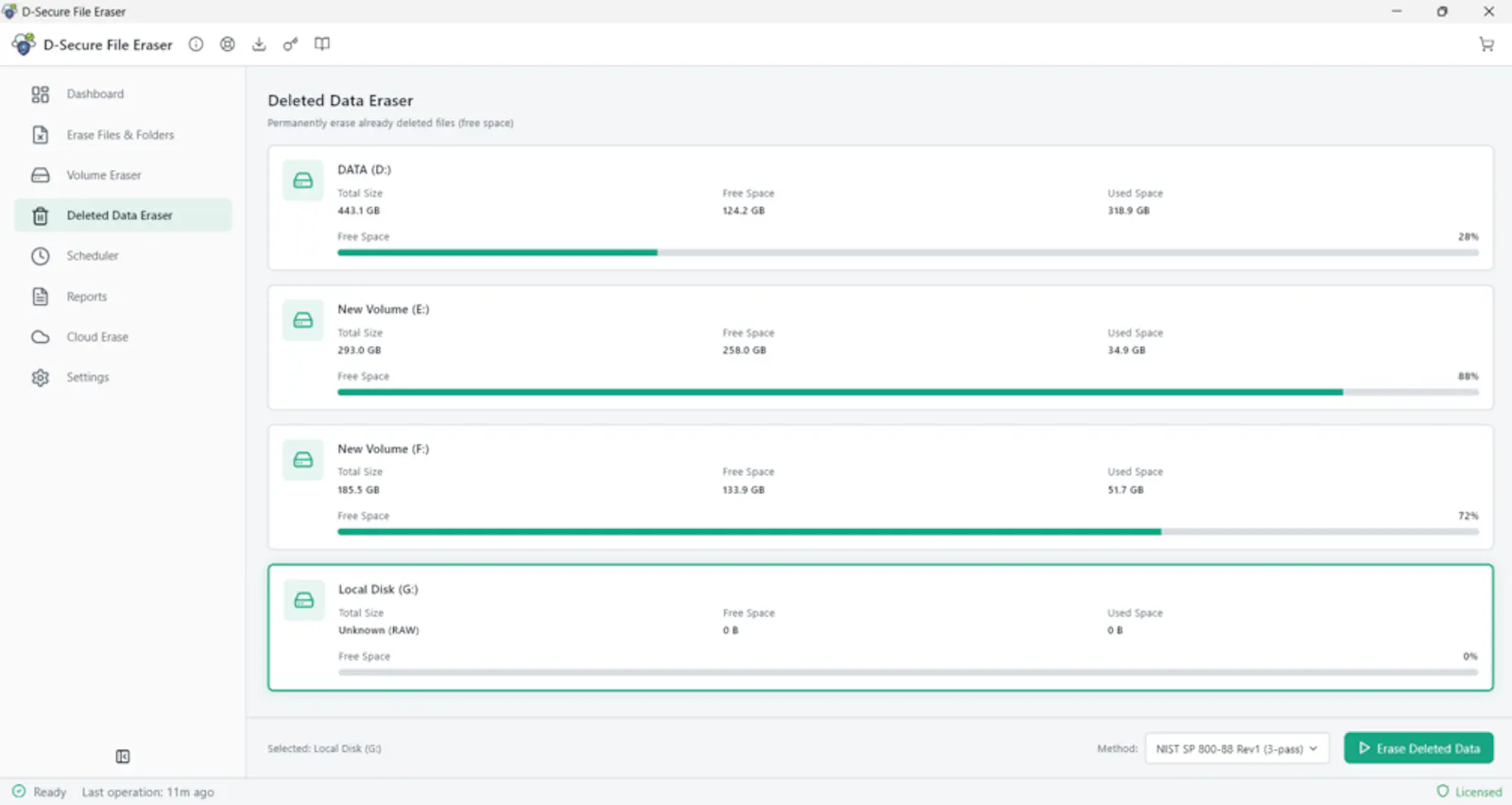
Task: Click the Scheduler clock icon
Action: click(x=40, y=256)
